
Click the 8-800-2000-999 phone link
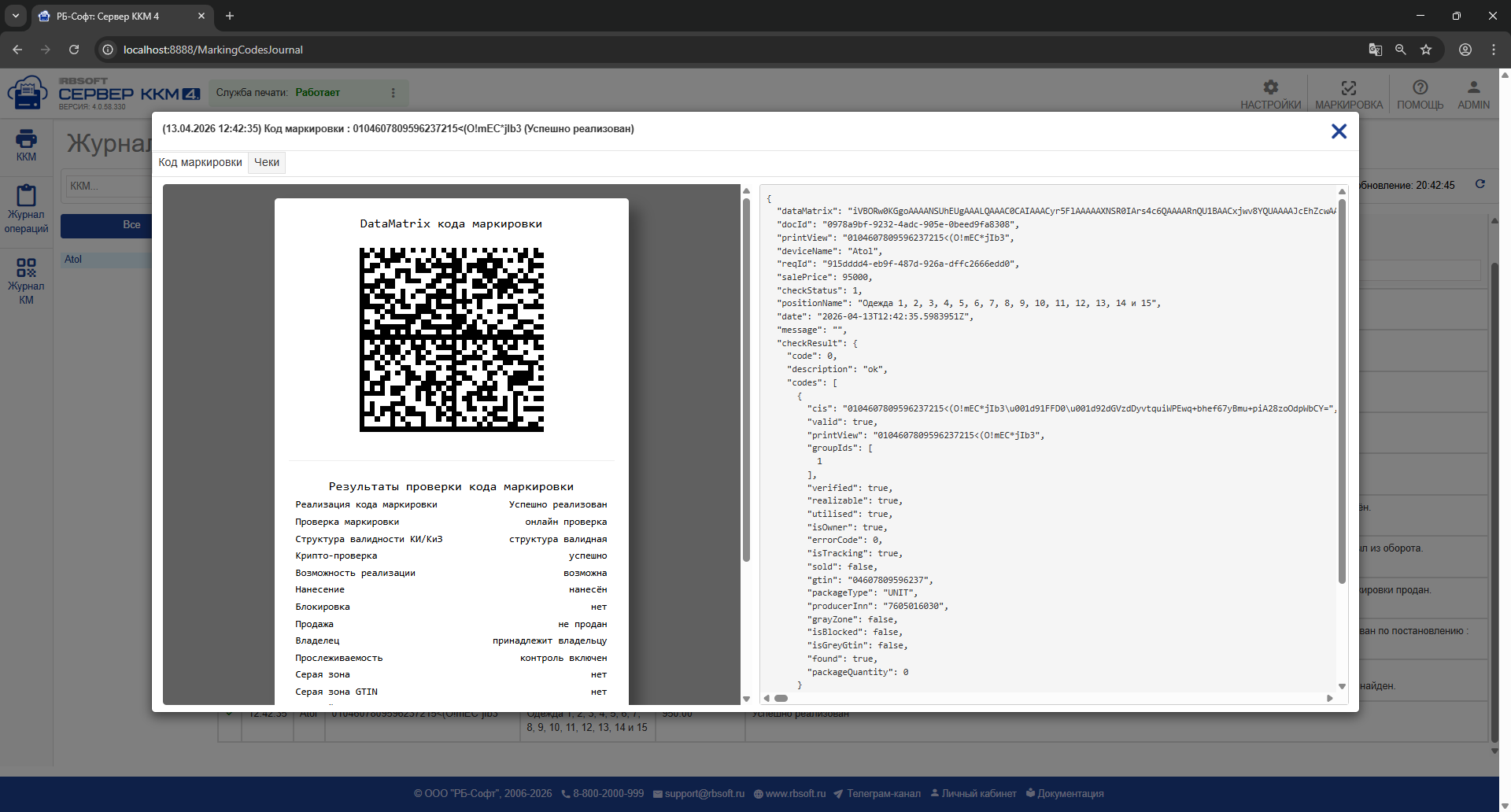(x=603, y=794)
